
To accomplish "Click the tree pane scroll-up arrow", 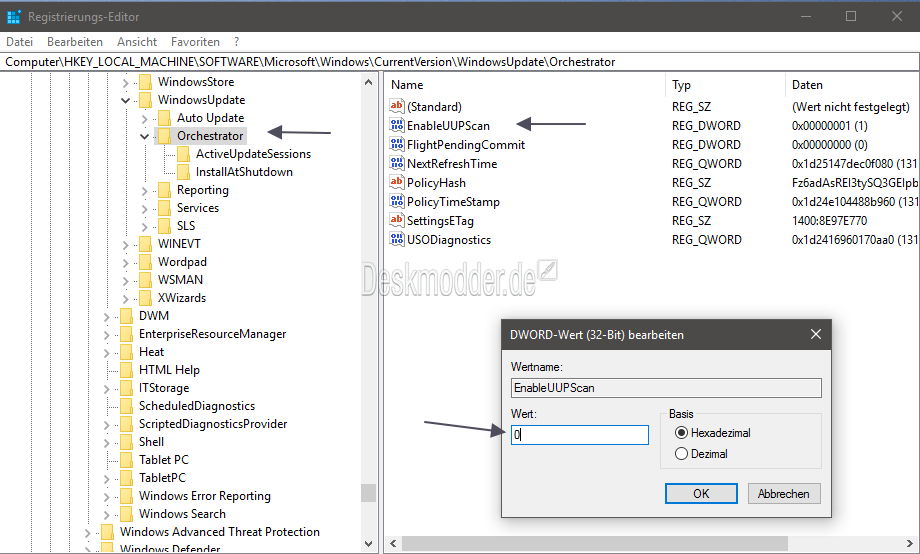I will pyautogui.click(x=368, y=82).
